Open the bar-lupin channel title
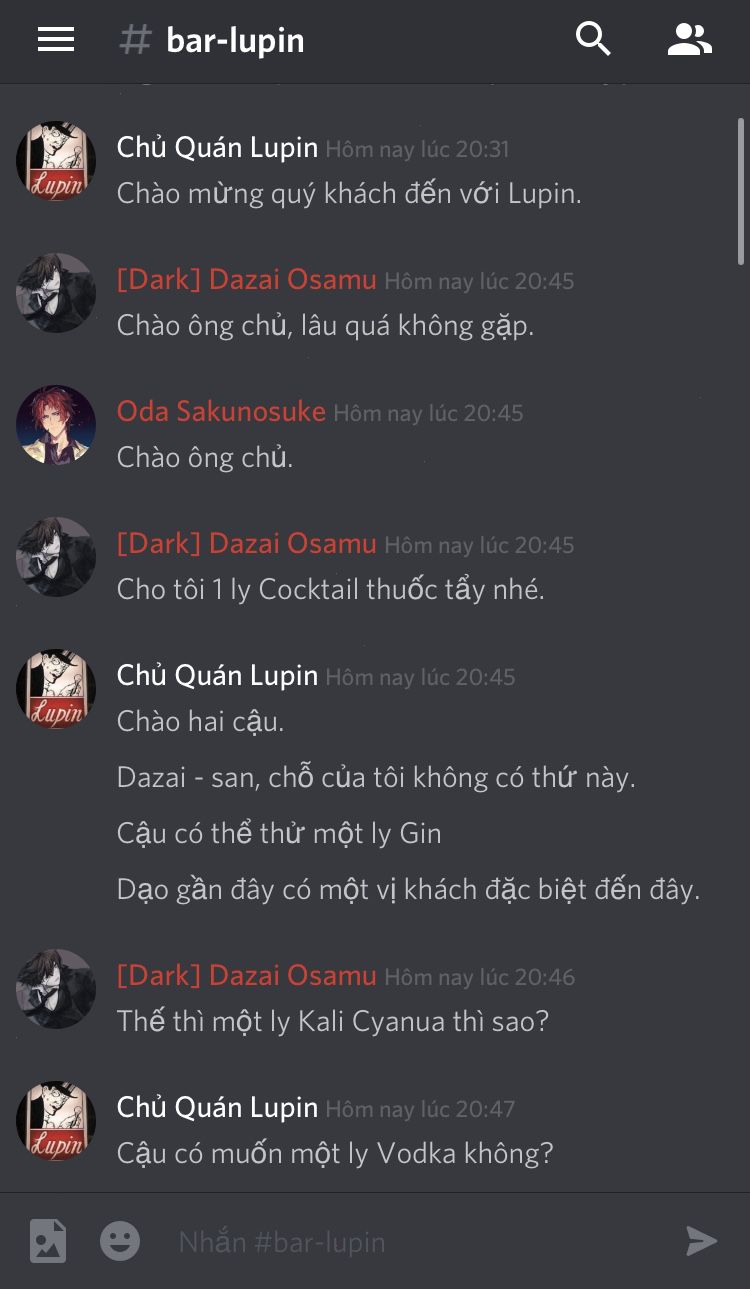 point(235,41)
